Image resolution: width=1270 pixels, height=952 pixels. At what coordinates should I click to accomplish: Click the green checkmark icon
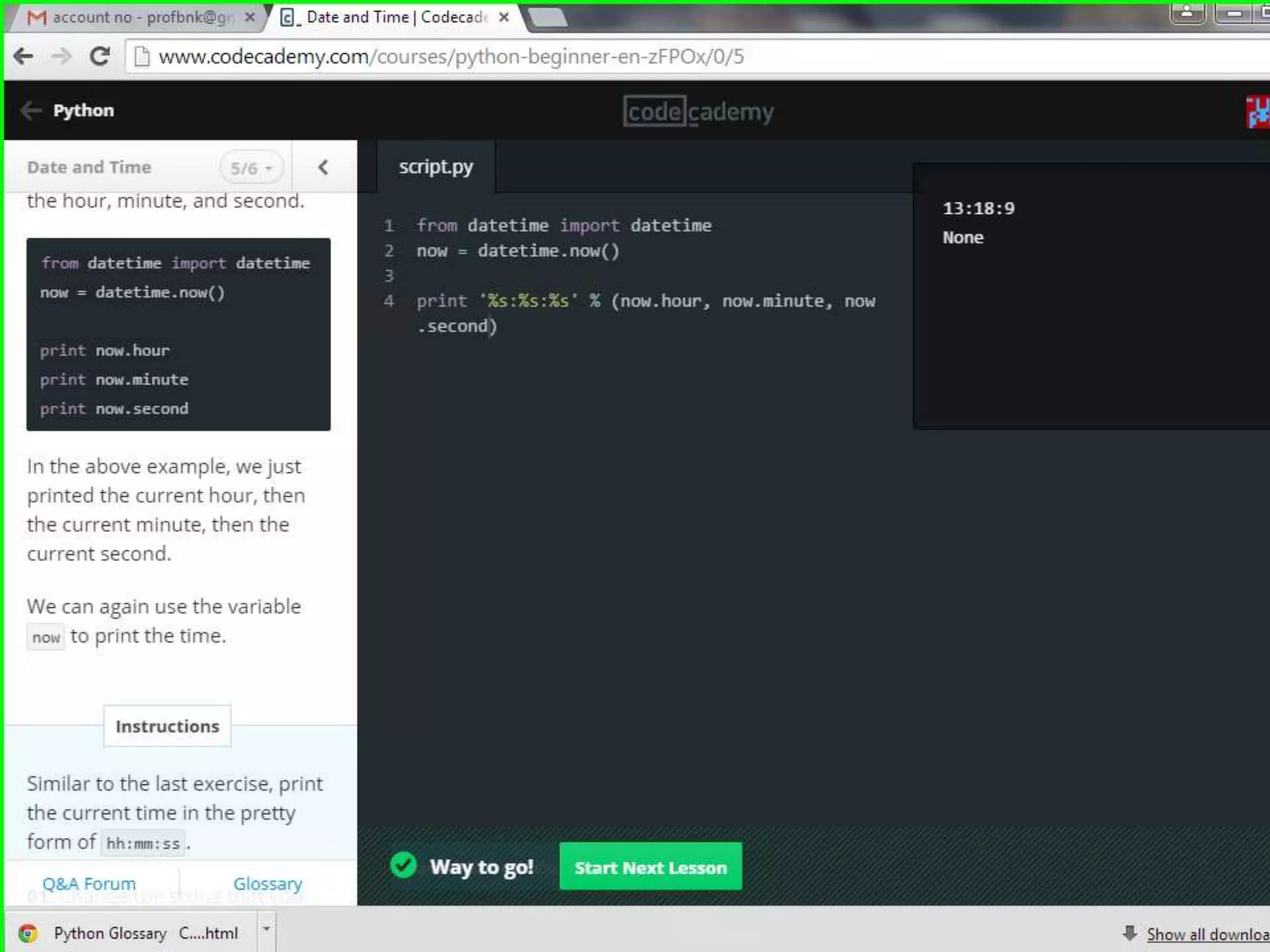[404, 865]
